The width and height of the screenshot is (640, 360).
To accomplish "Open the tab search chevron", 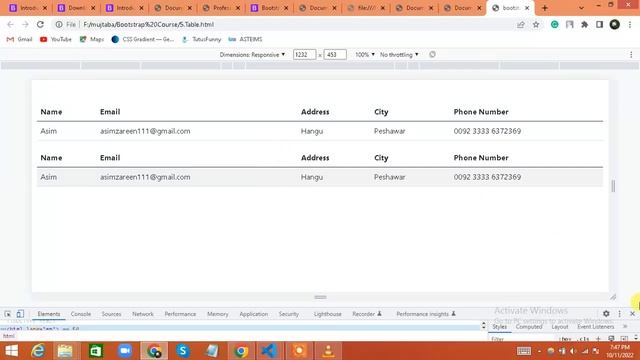I will tap(581, 8).
